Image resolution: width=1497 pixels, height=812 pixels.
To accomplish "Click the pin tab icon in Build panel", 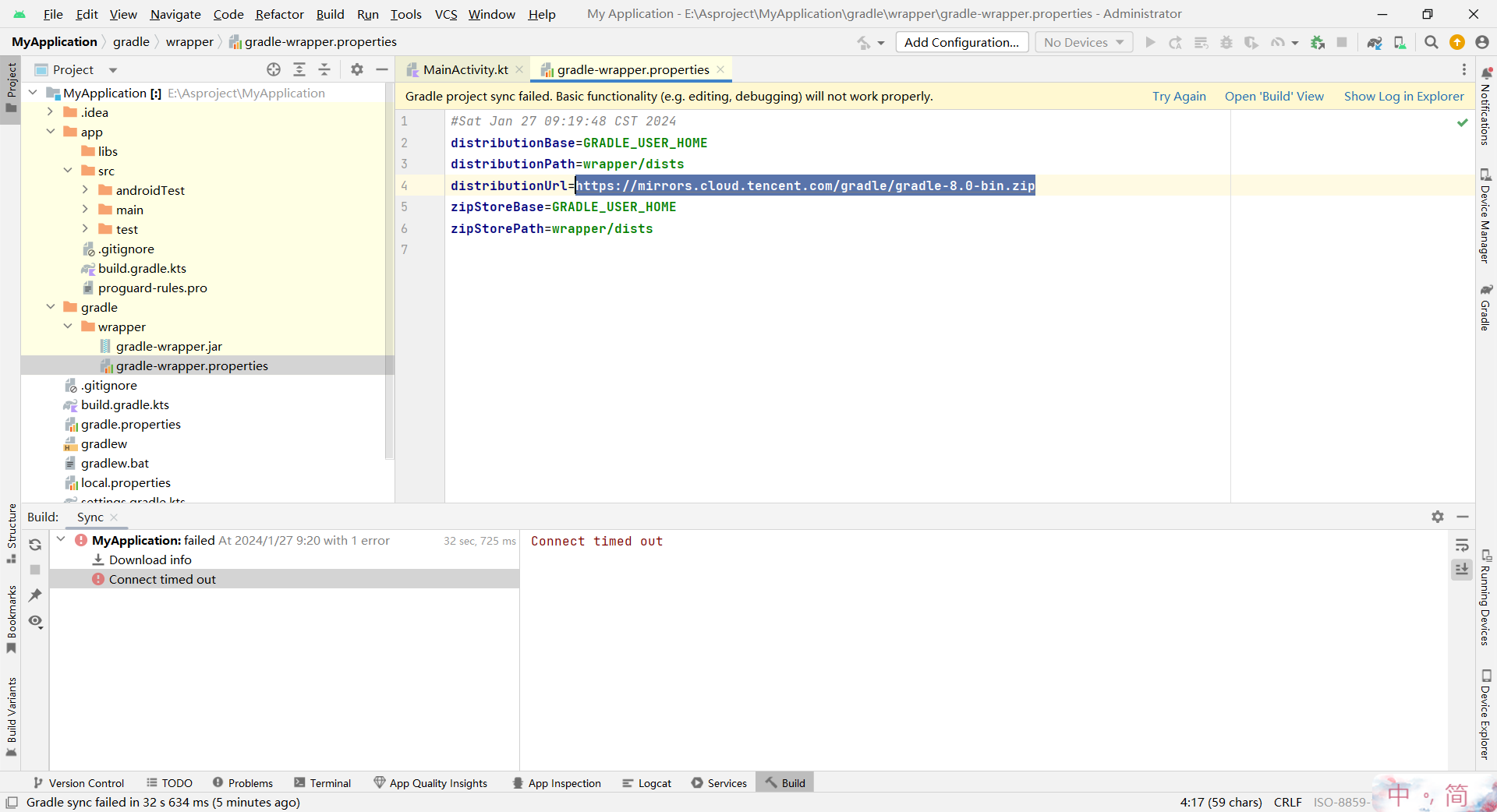I will point(35,595).
